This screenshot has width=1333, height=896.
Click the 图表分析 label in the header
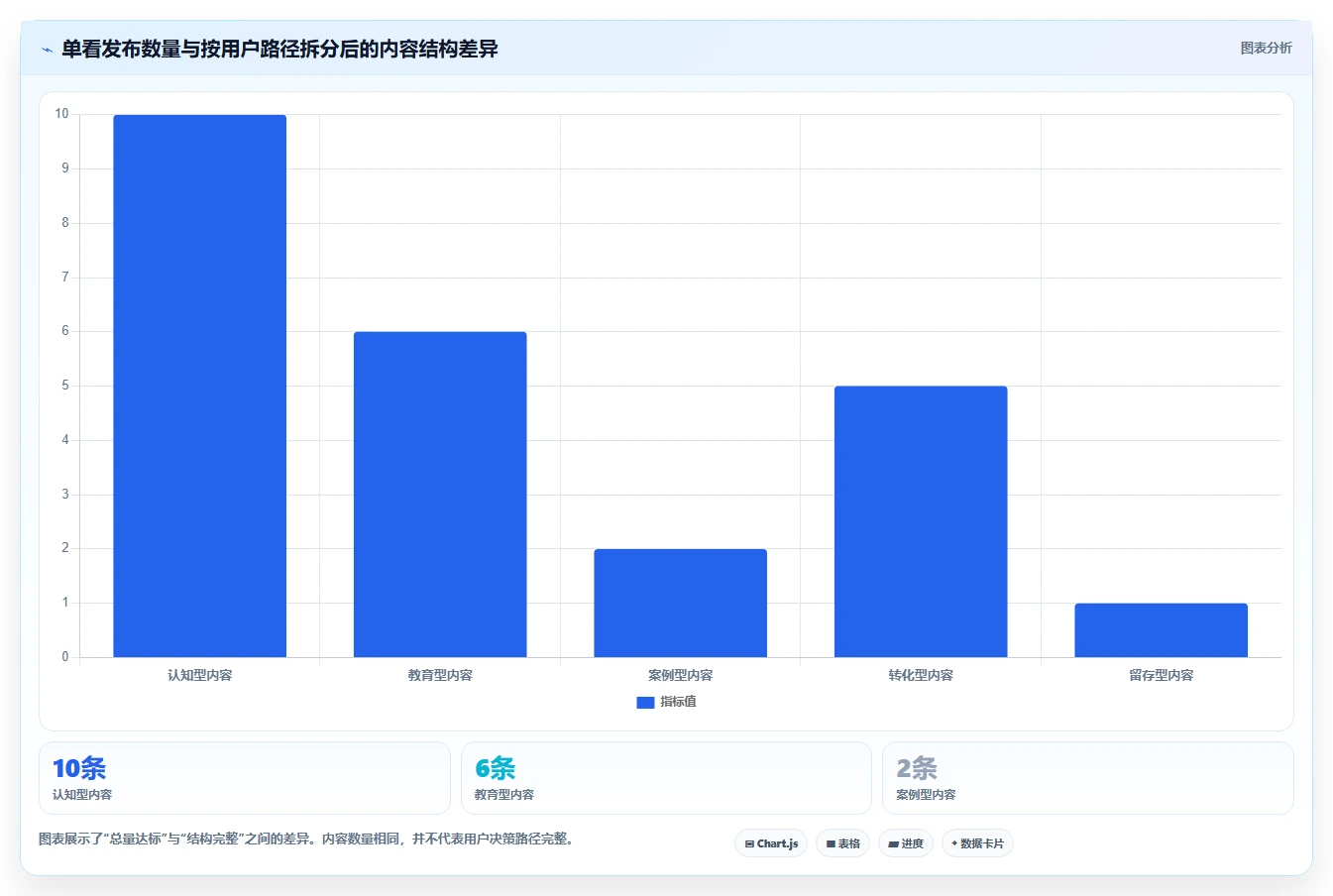pyautogui.click(x=1266, y=48)
